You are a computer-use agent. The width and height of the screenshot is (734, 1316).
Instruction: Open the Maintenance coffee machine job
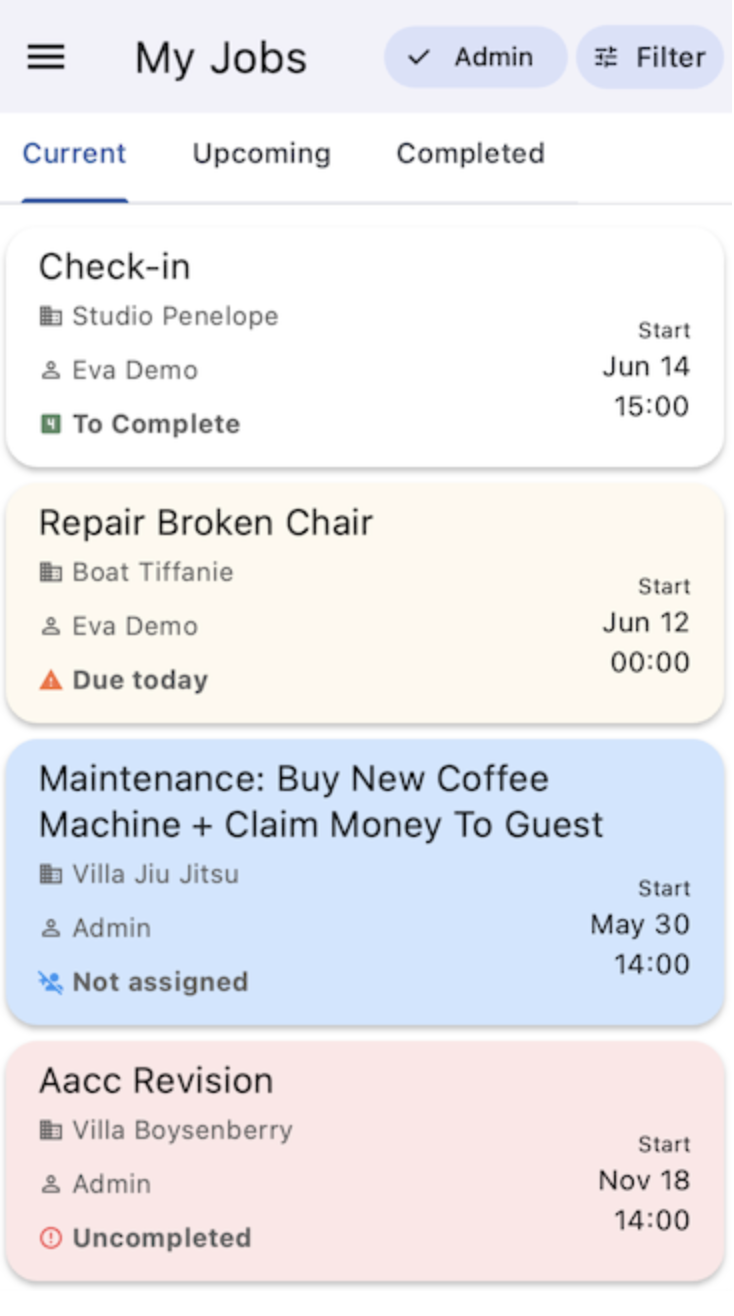364,802
